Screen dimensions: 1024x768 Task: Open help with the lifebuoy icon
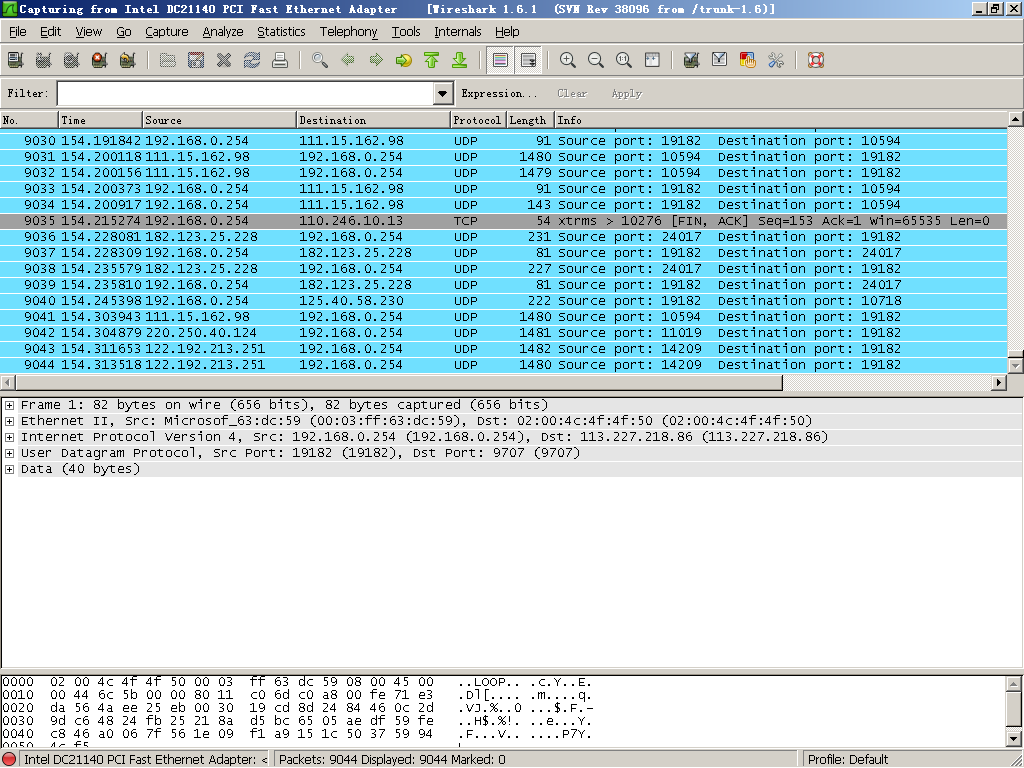tap(816, 60)
